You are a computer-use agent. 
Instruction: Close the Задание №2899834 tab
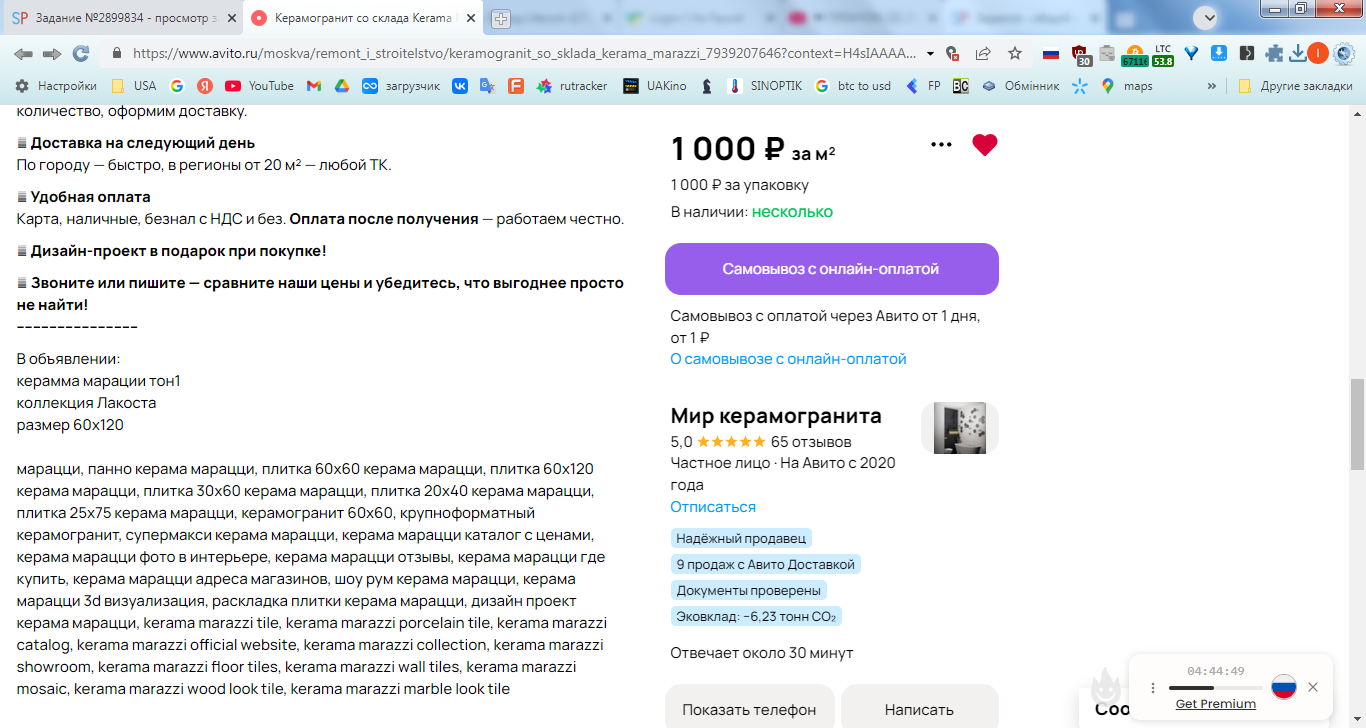click(230, 18)
